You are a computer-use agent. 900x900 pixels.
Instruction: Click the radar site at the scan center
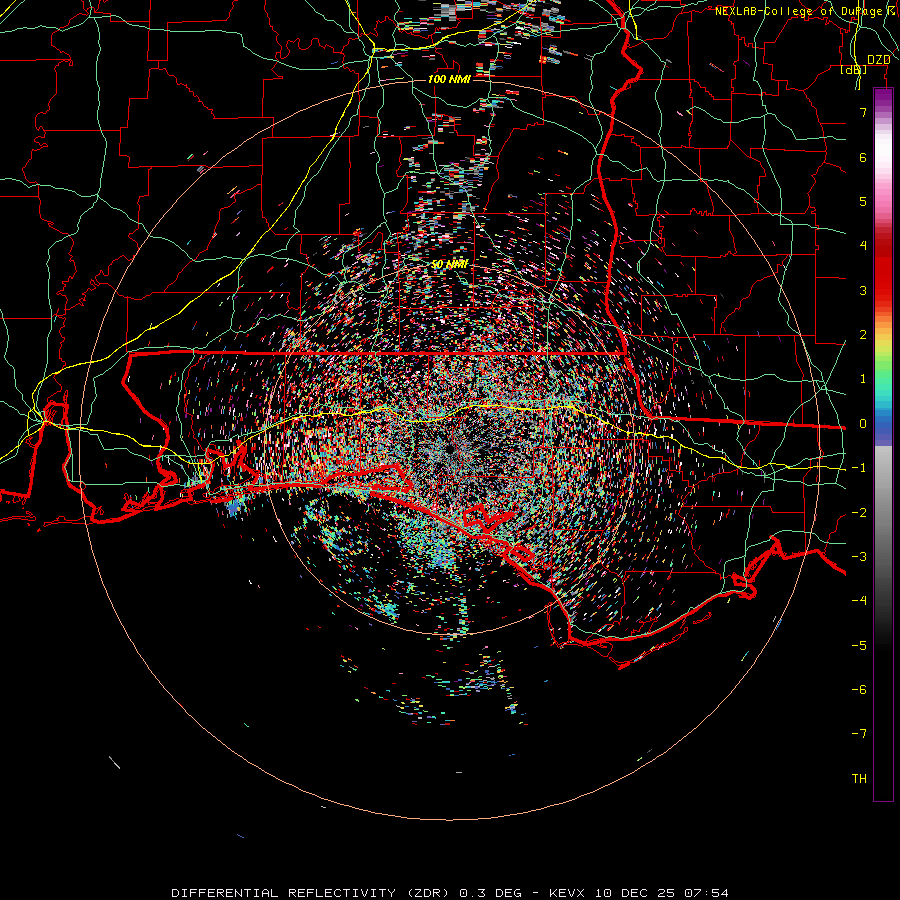pyautogui.click(x=450, y=448)
